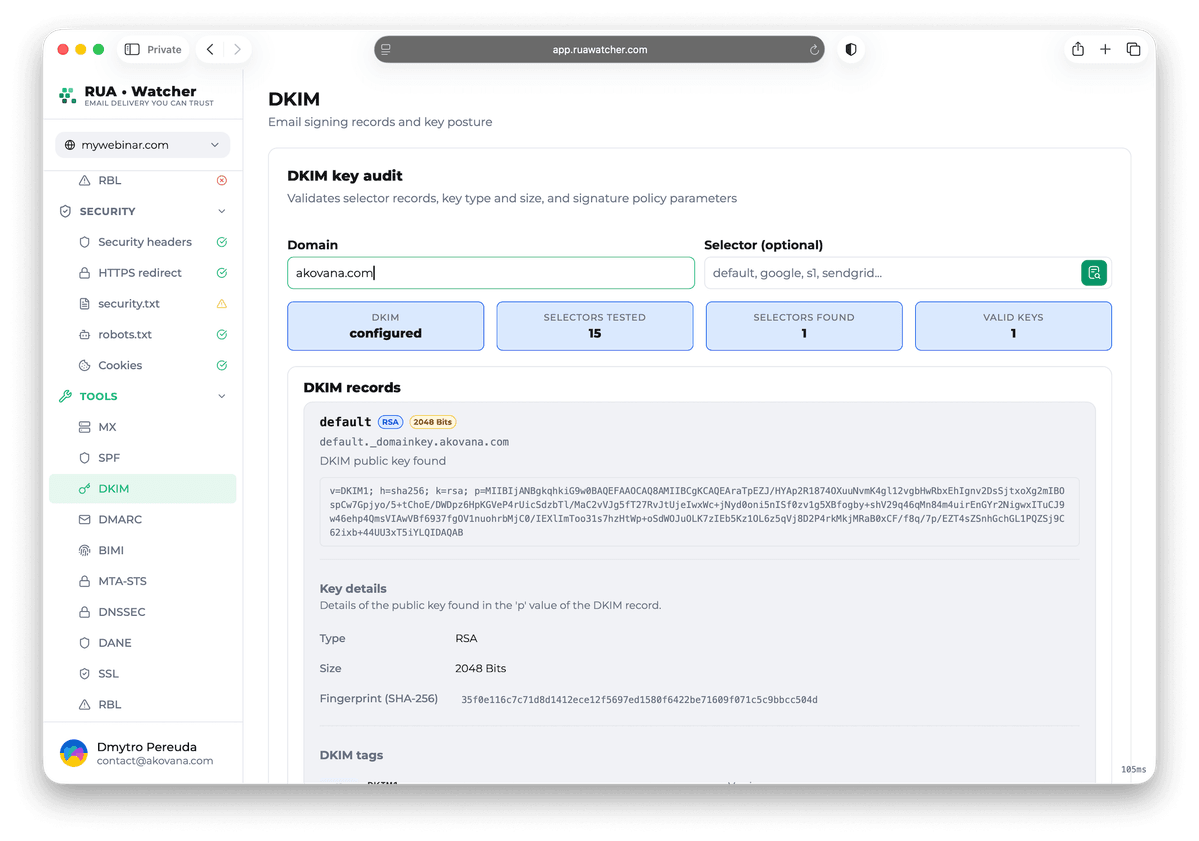This screenshot has height=841, width=1199.
Task: Open the privacy shield icon
Action: coord(850,50)
